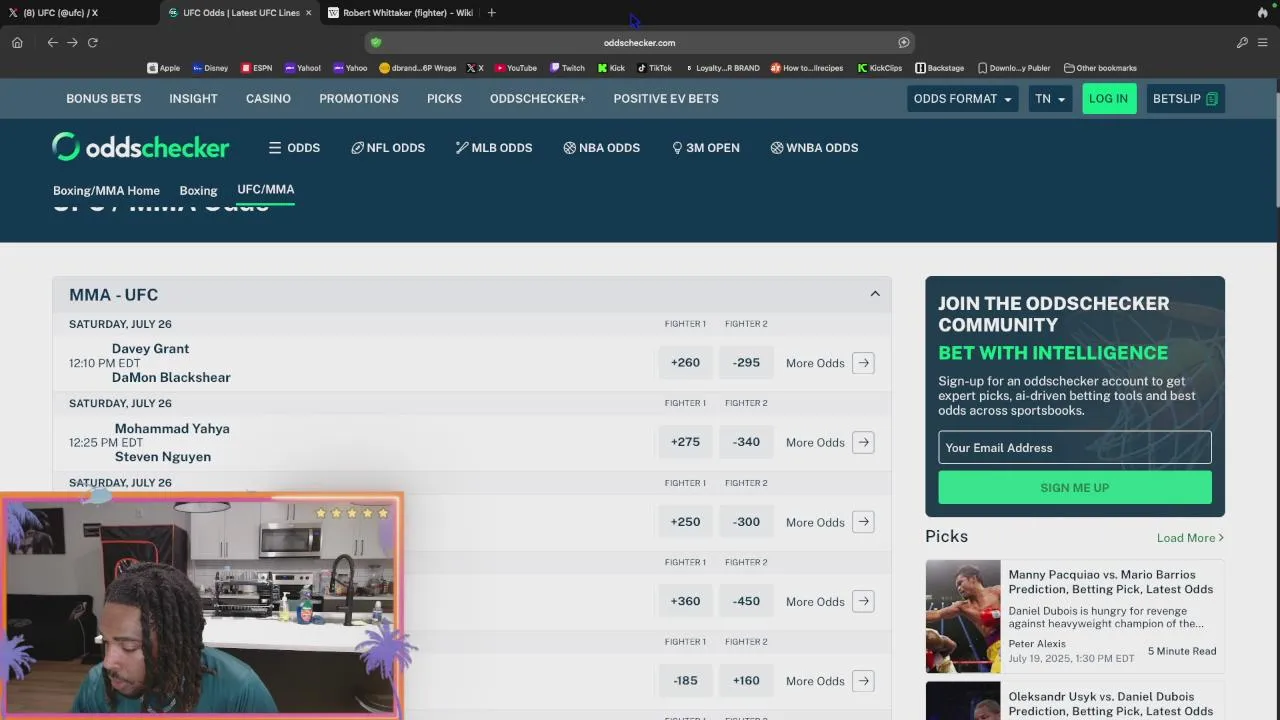
Task: Go to NBA ODDS
Action: [601, 148]
